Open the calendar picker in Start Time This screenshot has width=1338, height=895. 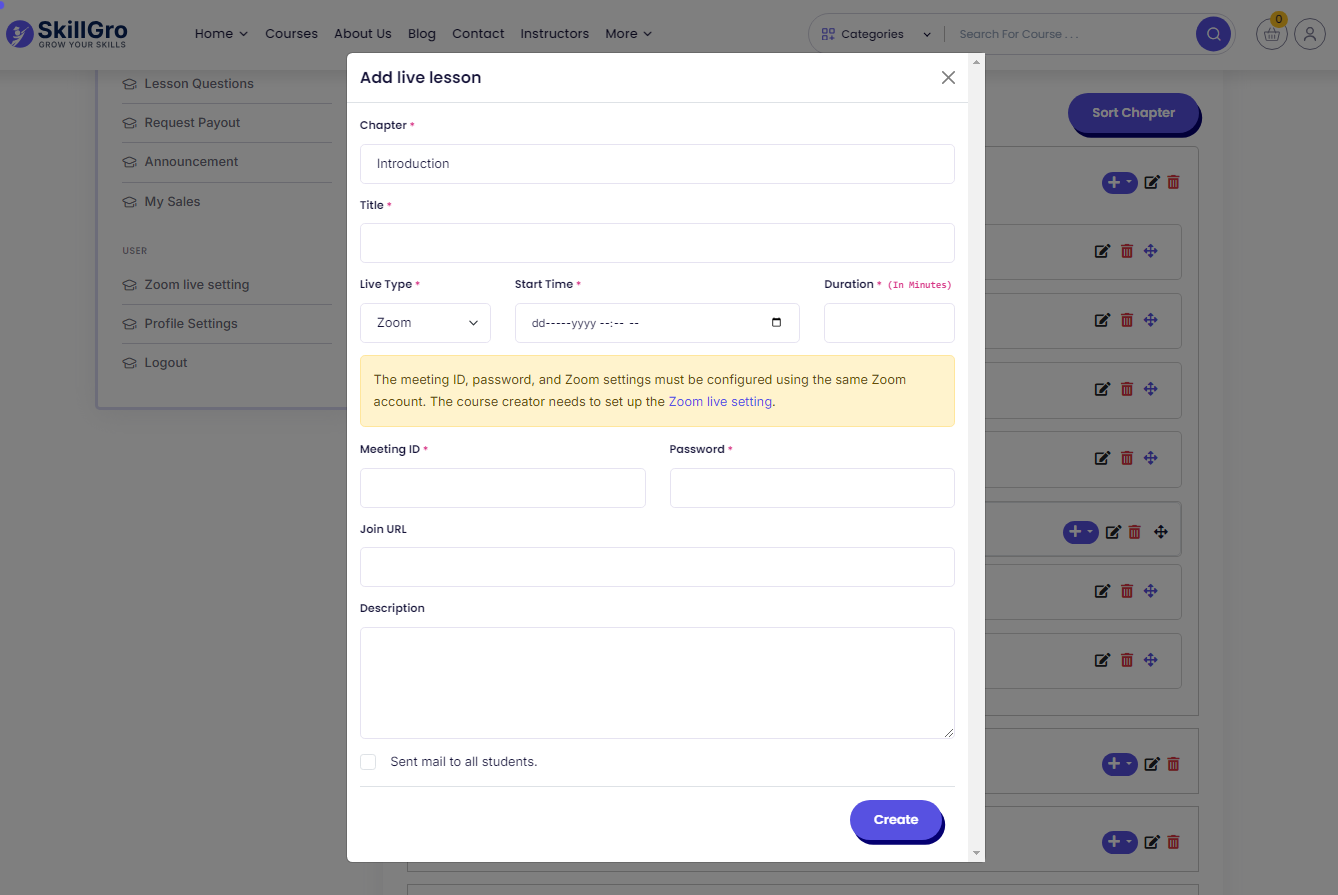click(x=777, y=323)
